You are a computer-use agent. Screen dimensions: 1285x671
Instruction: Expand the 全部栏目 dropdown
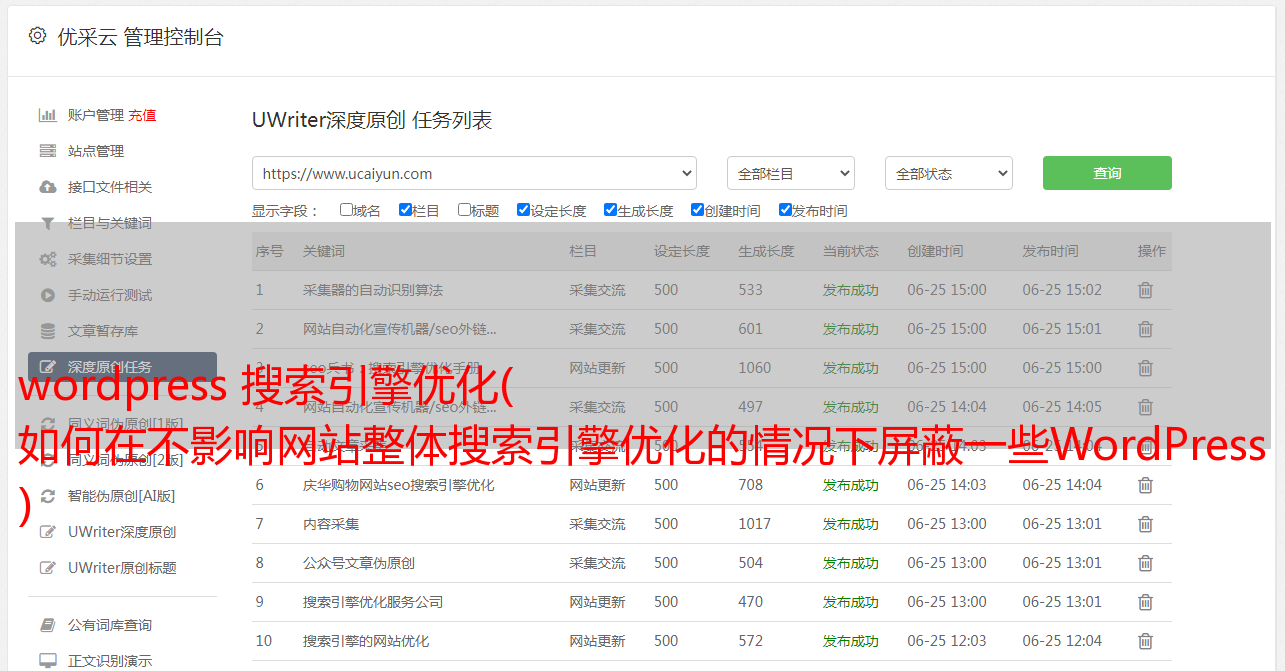790,173
